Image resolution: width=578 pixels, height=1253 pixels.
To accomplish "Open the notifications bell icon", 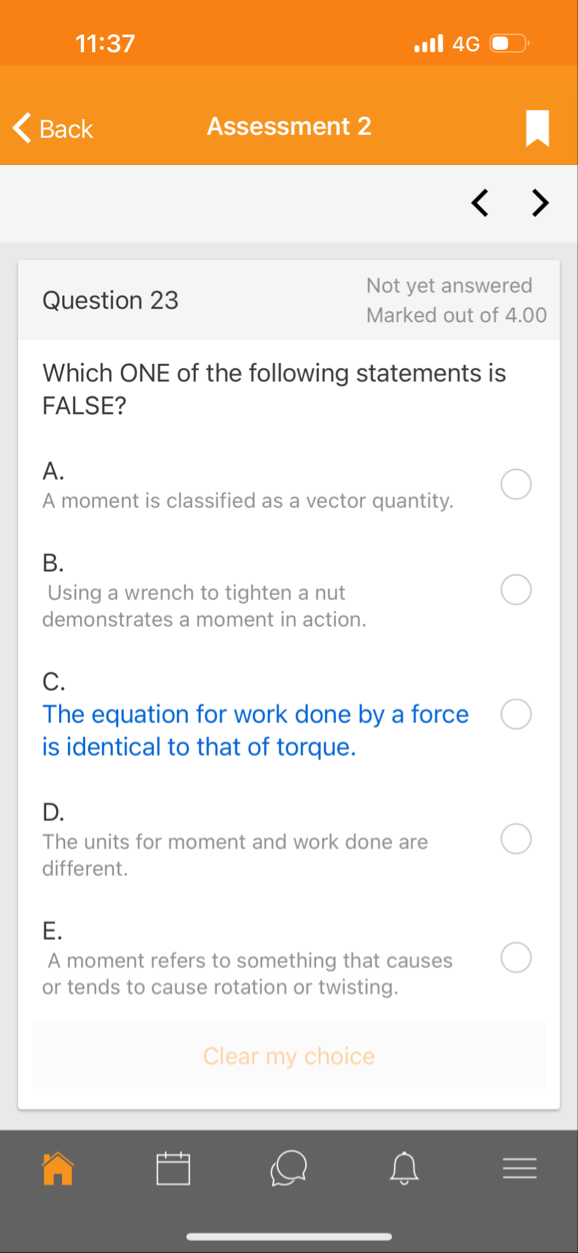I will click(404, 1168).
